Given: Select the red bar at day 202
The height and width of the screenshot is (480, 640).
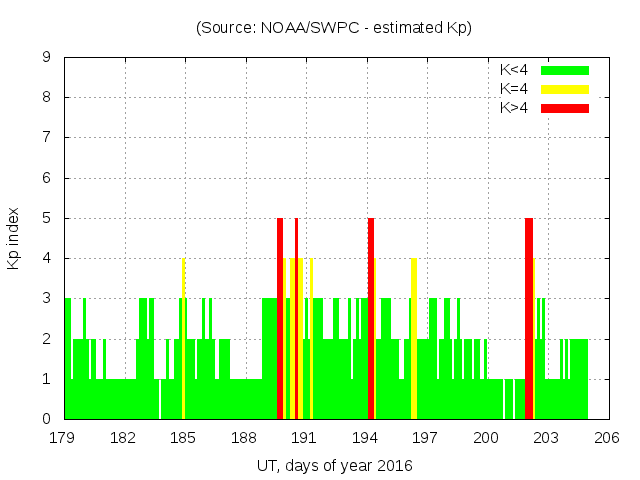Looking at the screenshot, I should coord(529,318).
